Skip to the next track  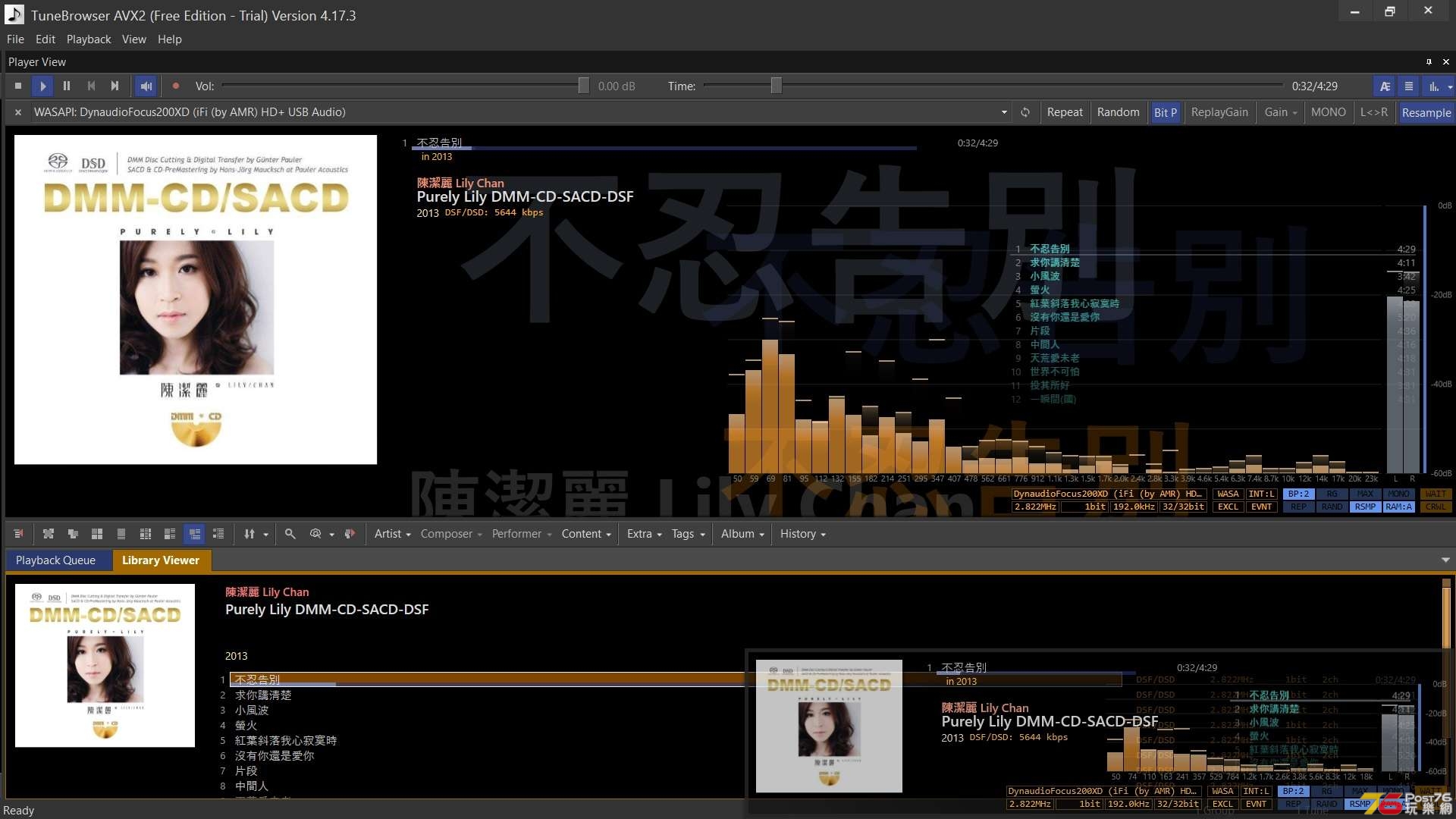point(115,86)
